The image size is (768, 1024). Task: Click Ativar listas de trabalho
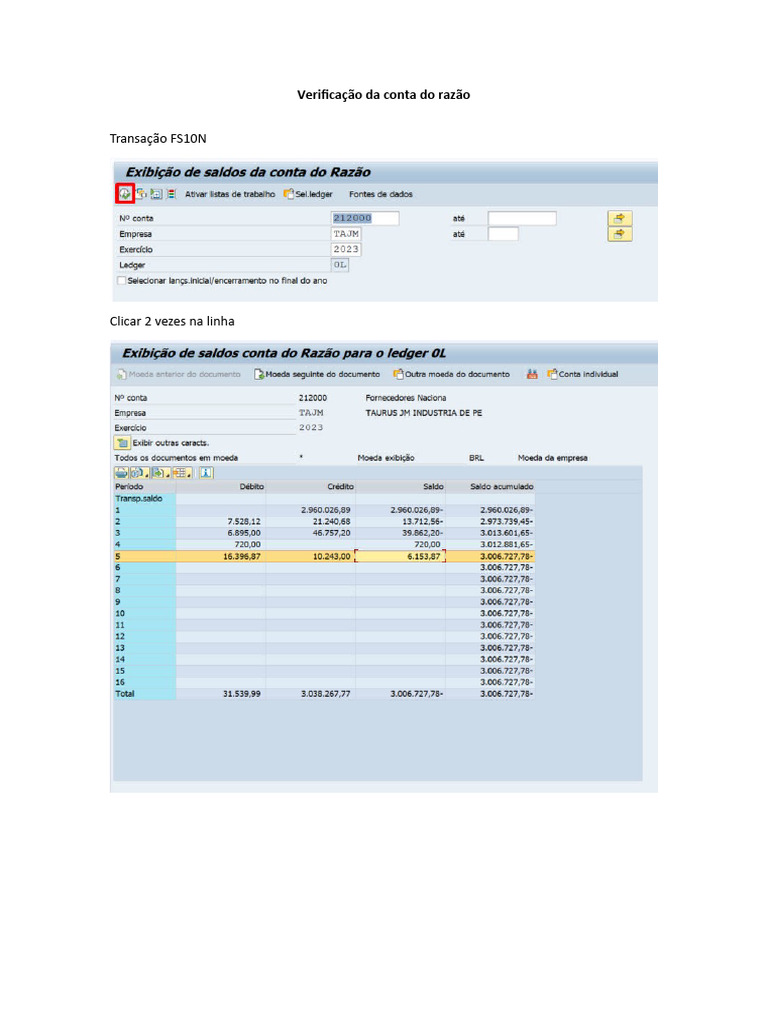coord(230,194)
